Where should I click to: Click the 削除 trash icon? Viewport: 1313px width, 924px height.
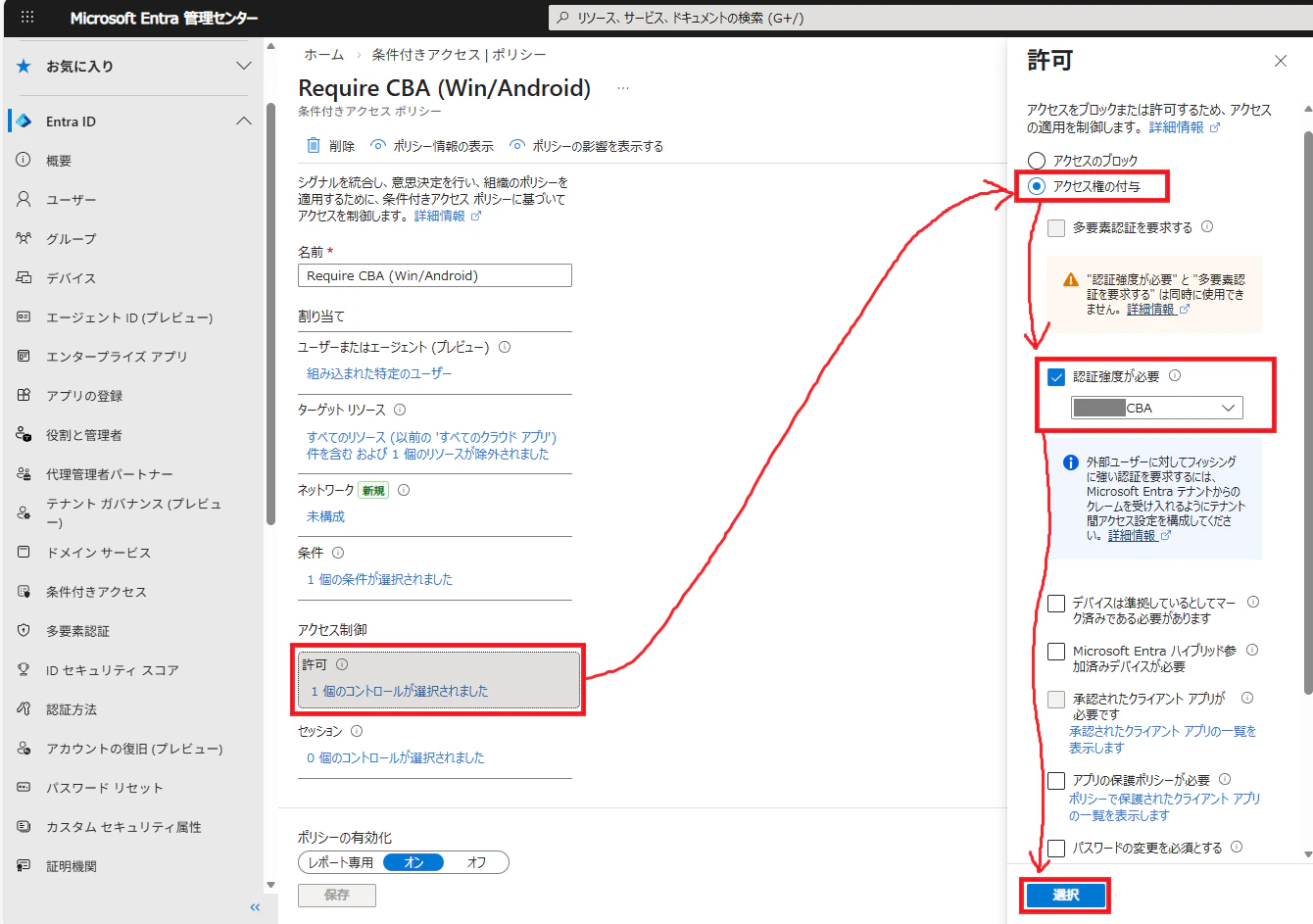[314, 145]
